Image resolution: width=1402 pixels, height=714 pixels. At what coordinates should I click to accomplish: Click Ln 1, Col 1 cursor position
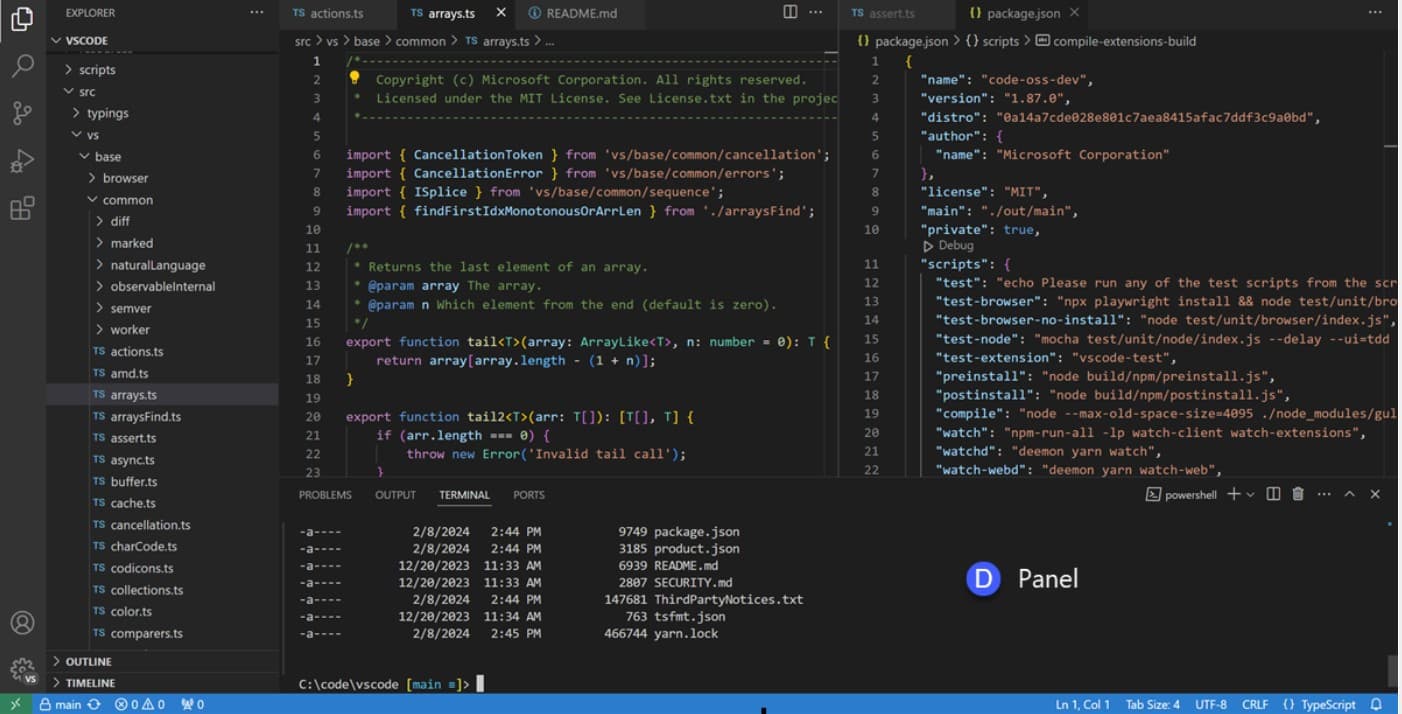tap(1083, 704)
